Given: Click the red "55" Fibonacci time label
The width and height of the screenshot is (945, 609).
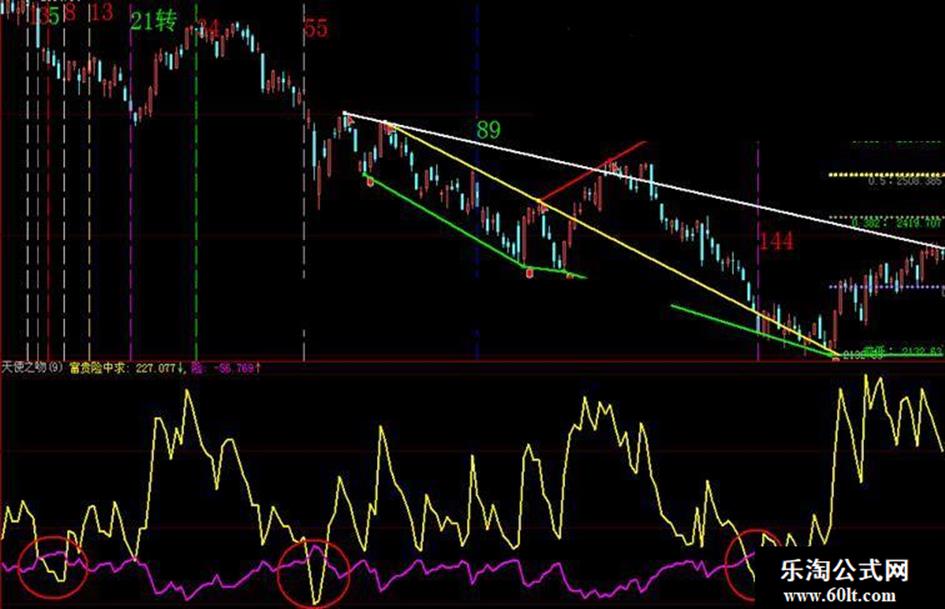Looking at the screenshot, I should (316, 28).
